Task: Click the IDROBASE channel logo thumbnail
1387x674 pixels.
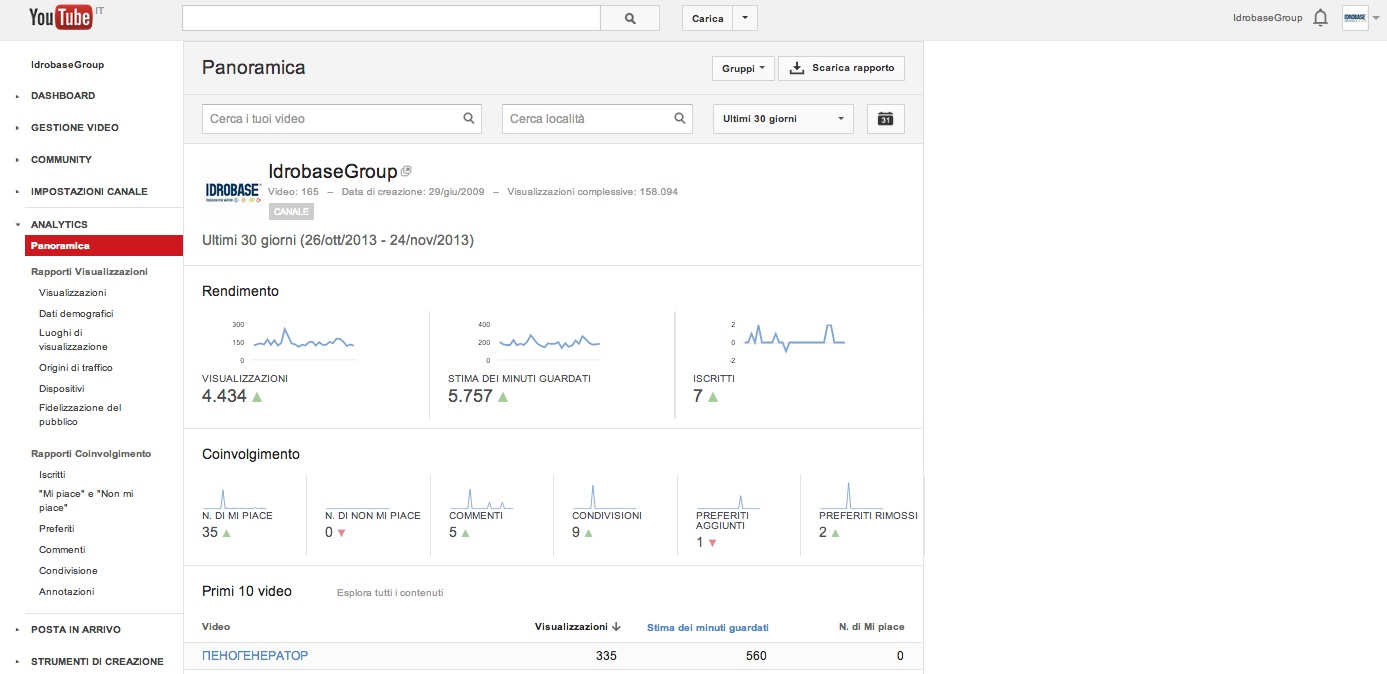Action: pyautogui.click(x=232, y=191)
